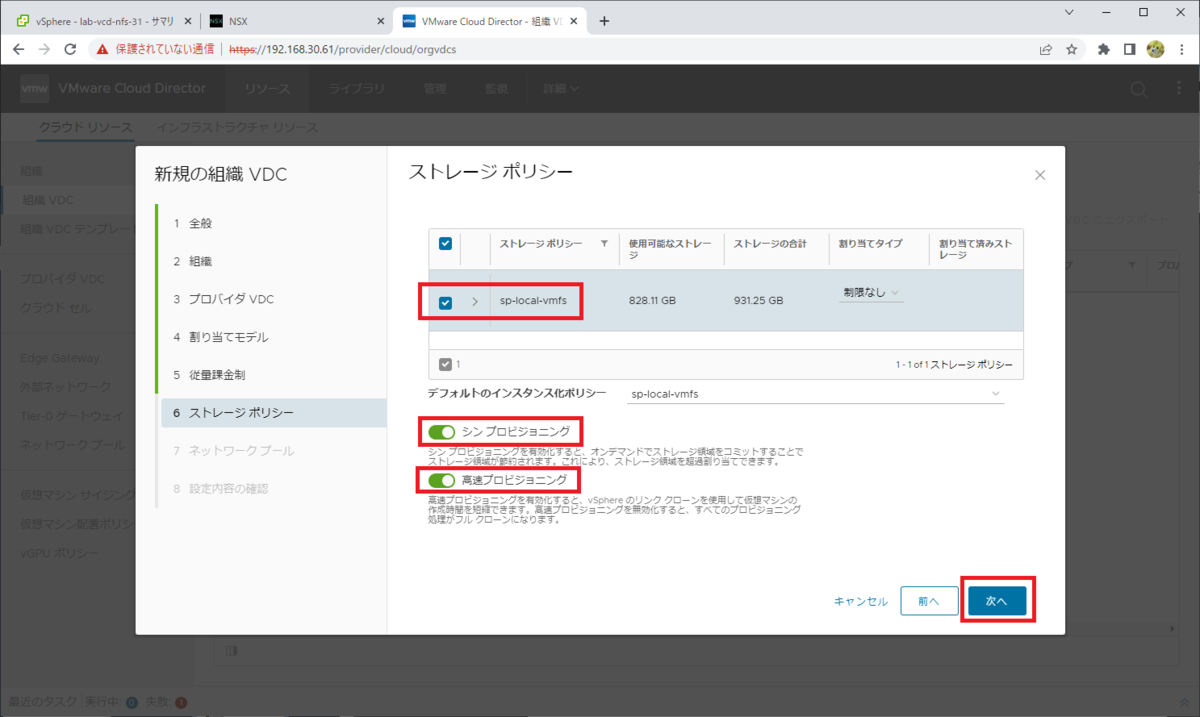Select 組織 VDC in the left sidebar
Screen dimensions: 1200x717
pos(47,200)
